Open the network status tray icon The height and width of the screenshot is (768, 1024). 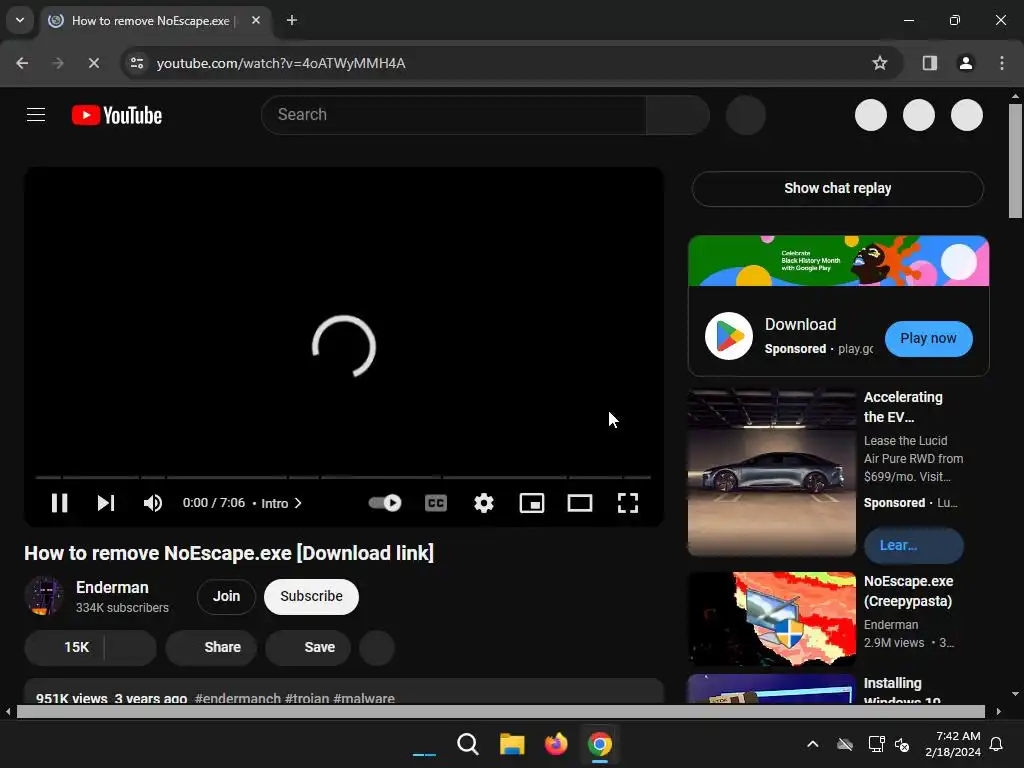click(876, 744)
